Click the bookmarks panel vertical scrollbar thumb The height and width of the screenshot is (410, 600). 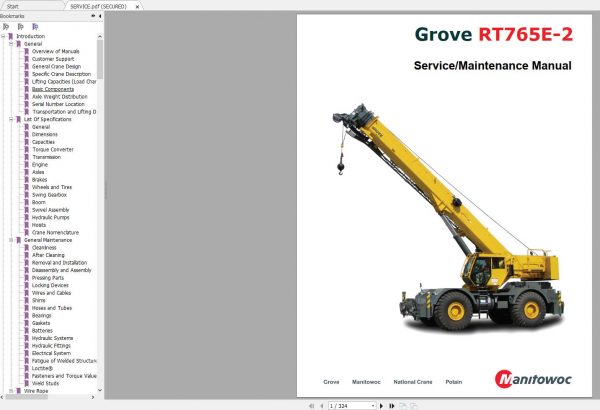coord(100,59)
